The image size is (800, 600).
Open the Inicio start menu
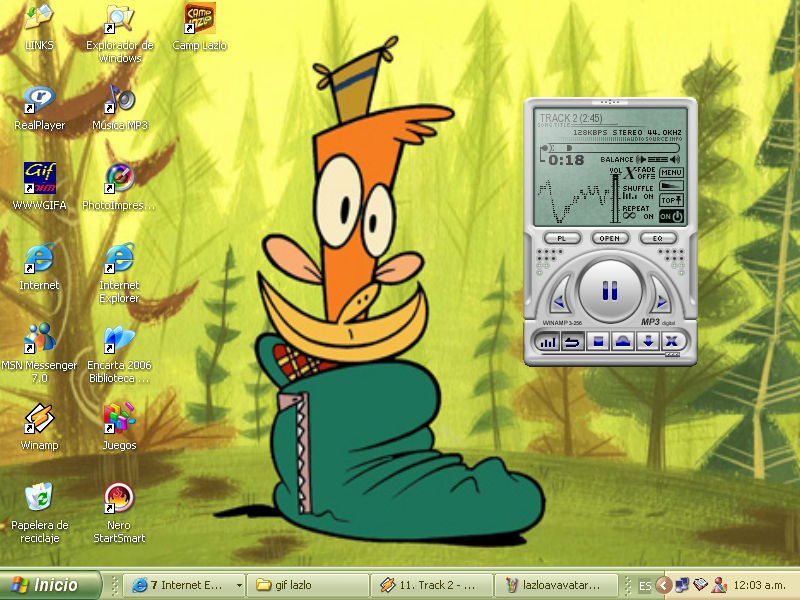[x=50, y=585]
